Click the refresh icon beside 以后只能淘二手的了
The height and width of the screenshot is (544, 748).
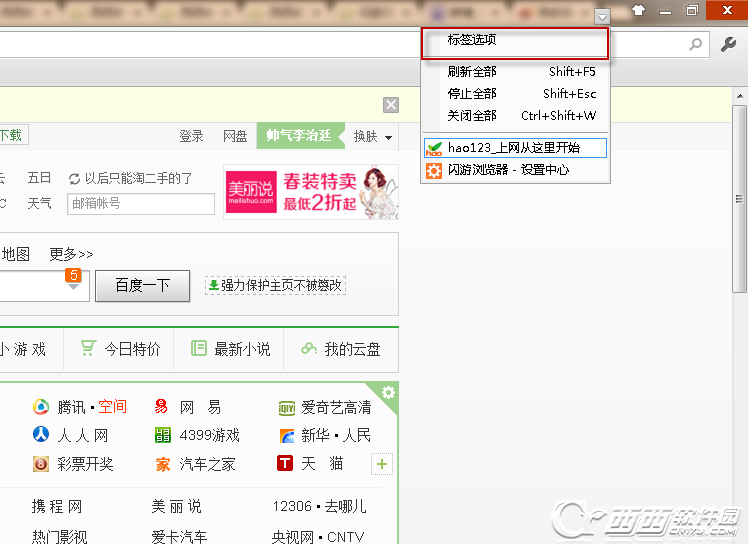tap(74, 179)
